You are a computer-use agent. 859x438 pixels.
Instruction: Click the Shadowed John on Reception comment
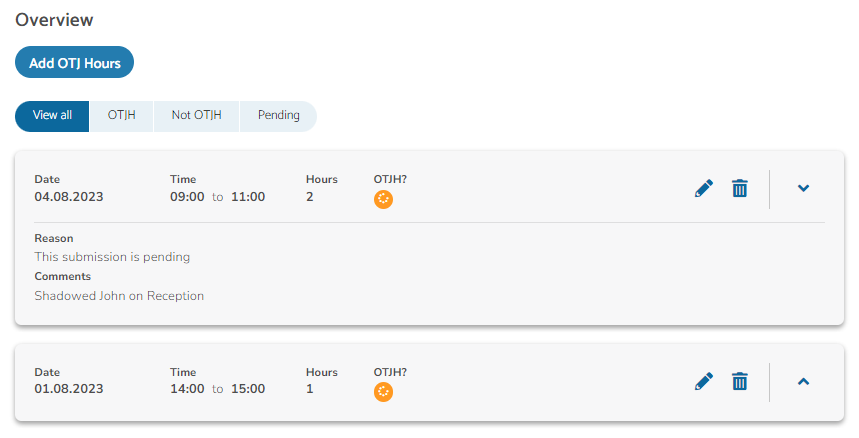[119, 296]
